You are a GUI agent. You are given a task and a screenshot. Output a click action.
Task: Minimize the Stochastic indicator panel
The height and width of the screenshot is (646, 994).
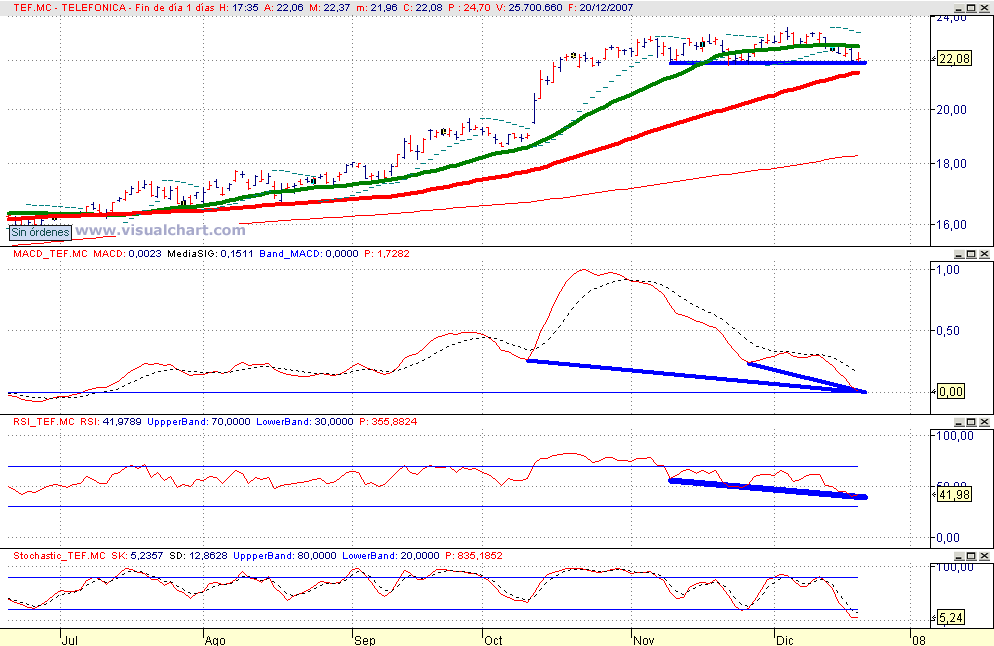click(958, 556)
